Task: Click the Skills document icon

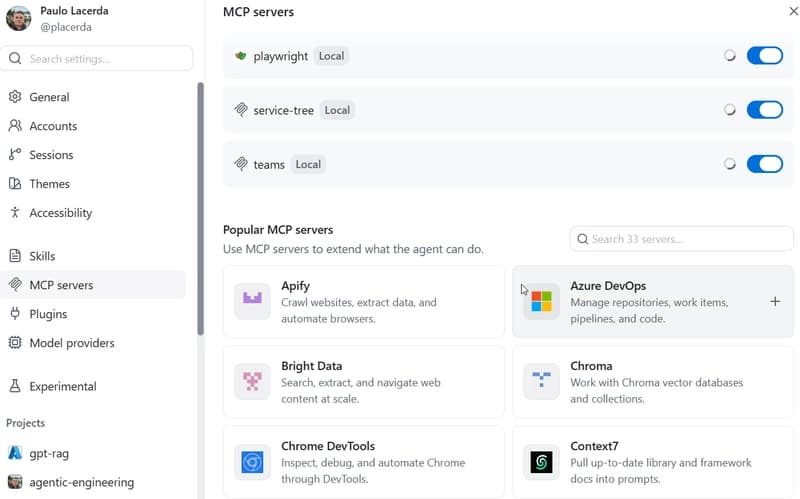Action: point(15,256)
